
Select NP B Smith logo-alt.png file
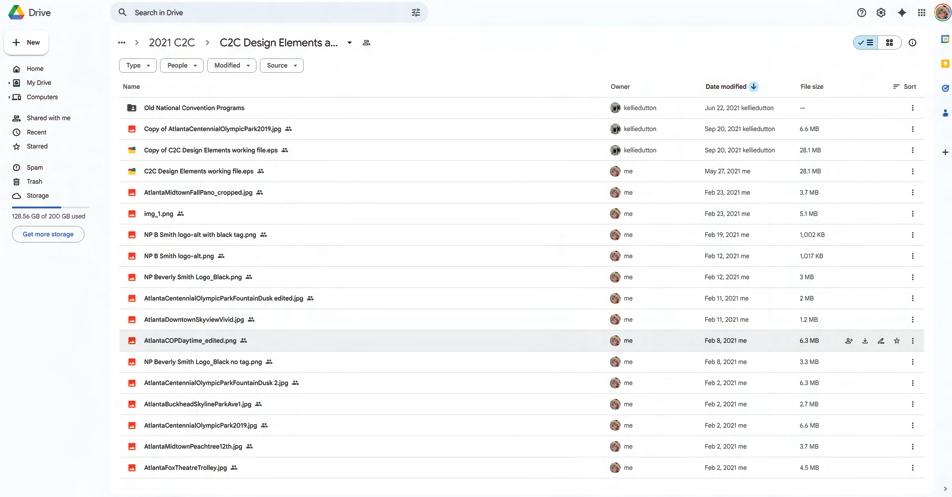click(x=522, y=256)
